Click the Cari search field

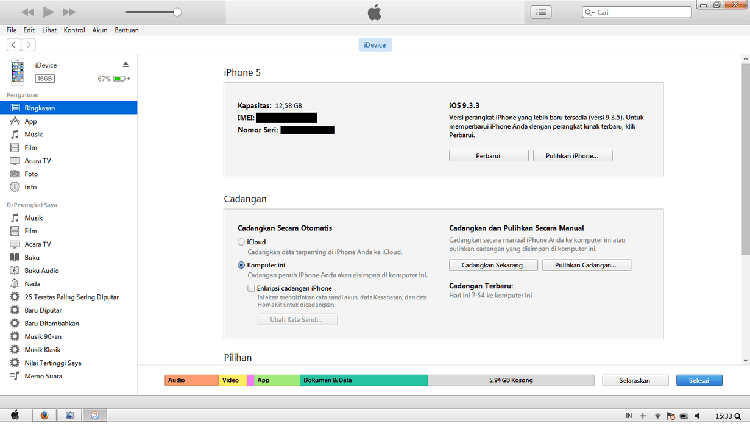(637, 12)
